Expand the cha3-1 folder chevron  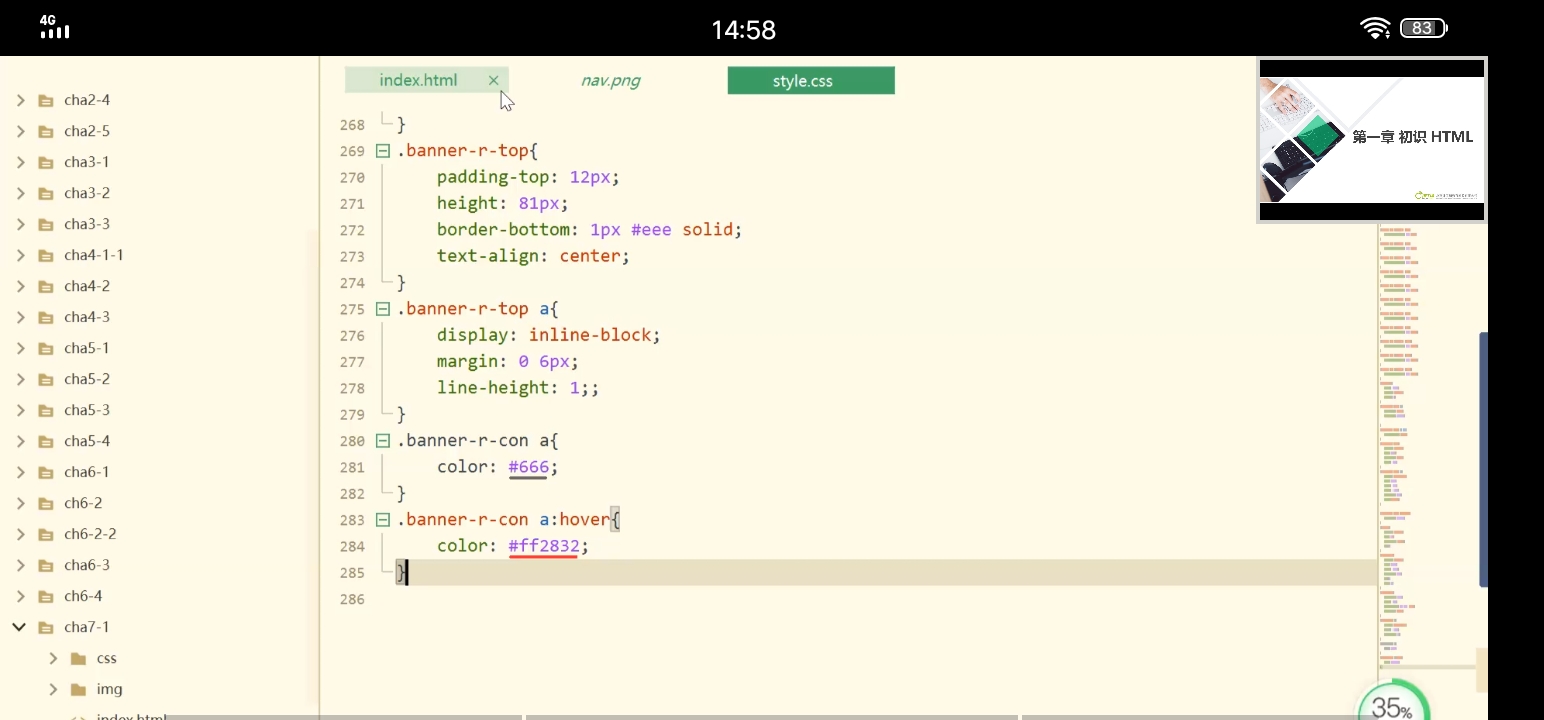[x=20, y=162]
